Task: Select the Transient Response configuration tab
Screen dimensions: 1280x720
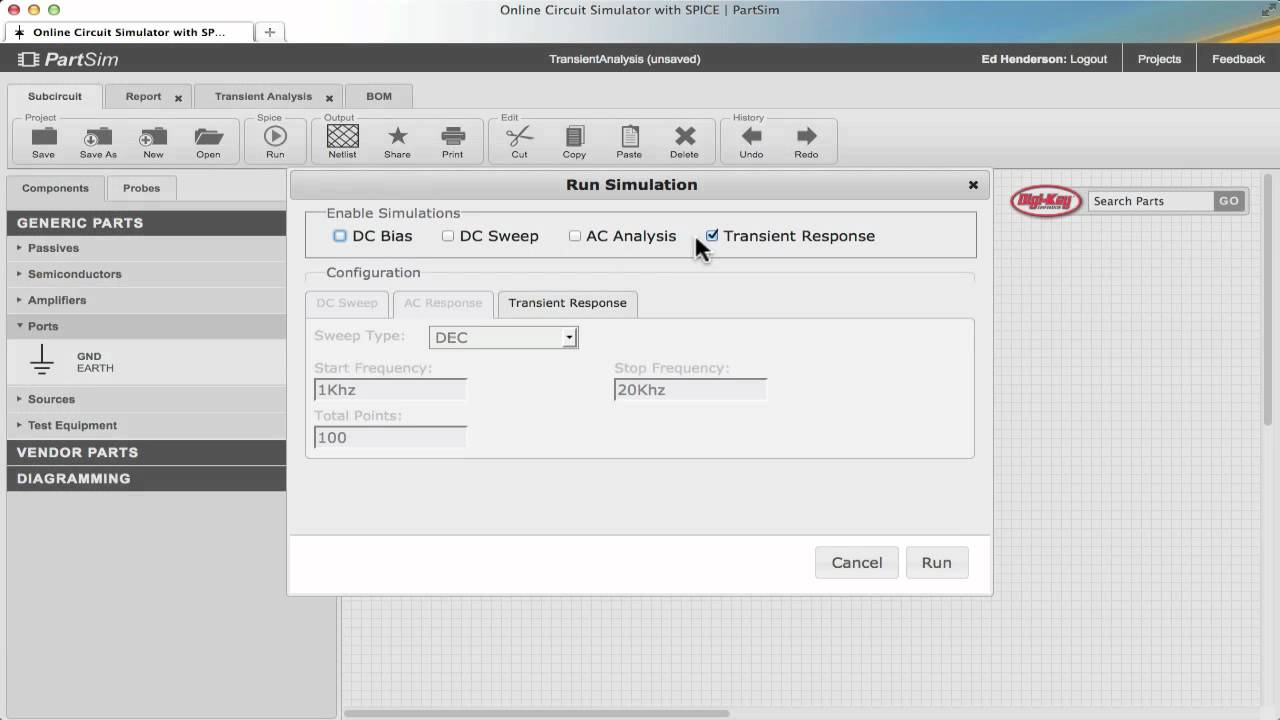Action: coord(567,303)
